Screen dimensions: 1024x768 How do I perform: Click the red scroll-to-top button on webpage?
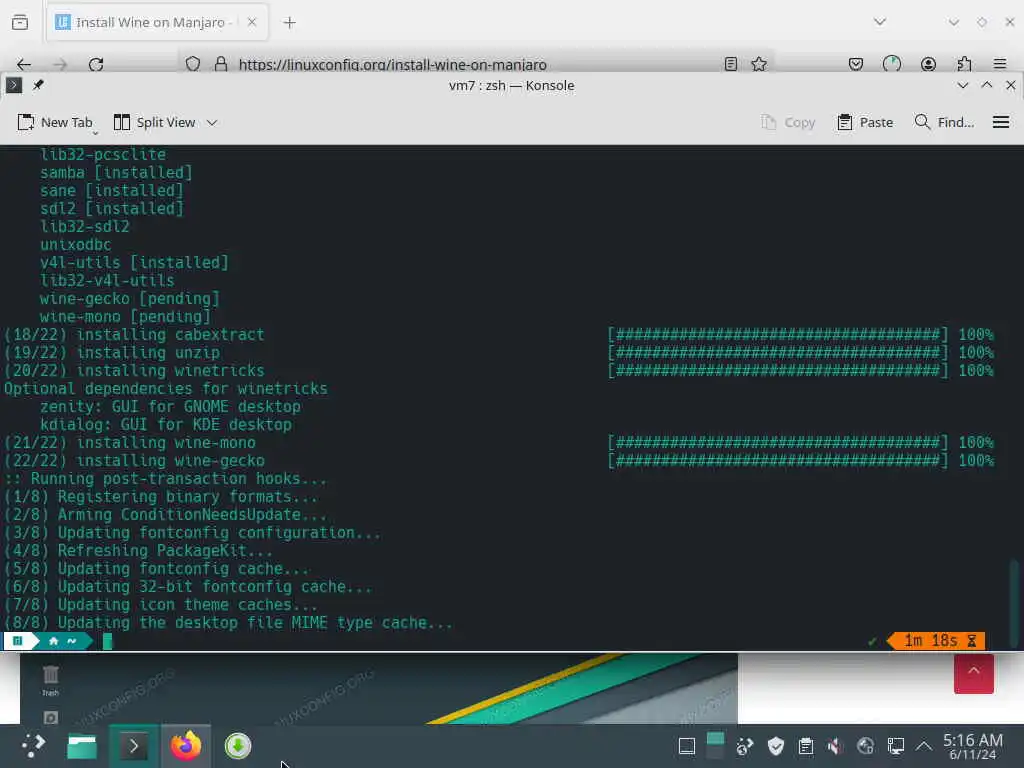[974, 673]
